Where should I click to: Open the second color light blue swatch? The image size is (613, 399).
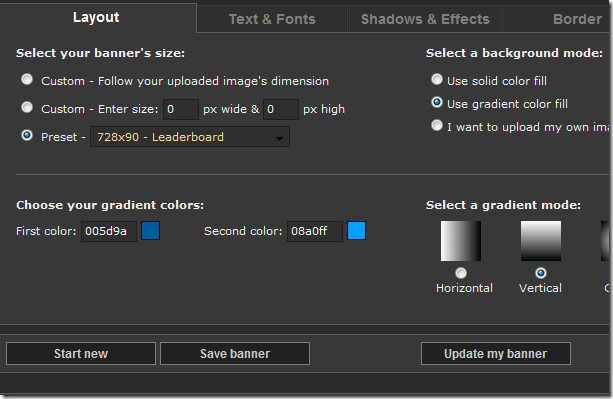point(357,231)
